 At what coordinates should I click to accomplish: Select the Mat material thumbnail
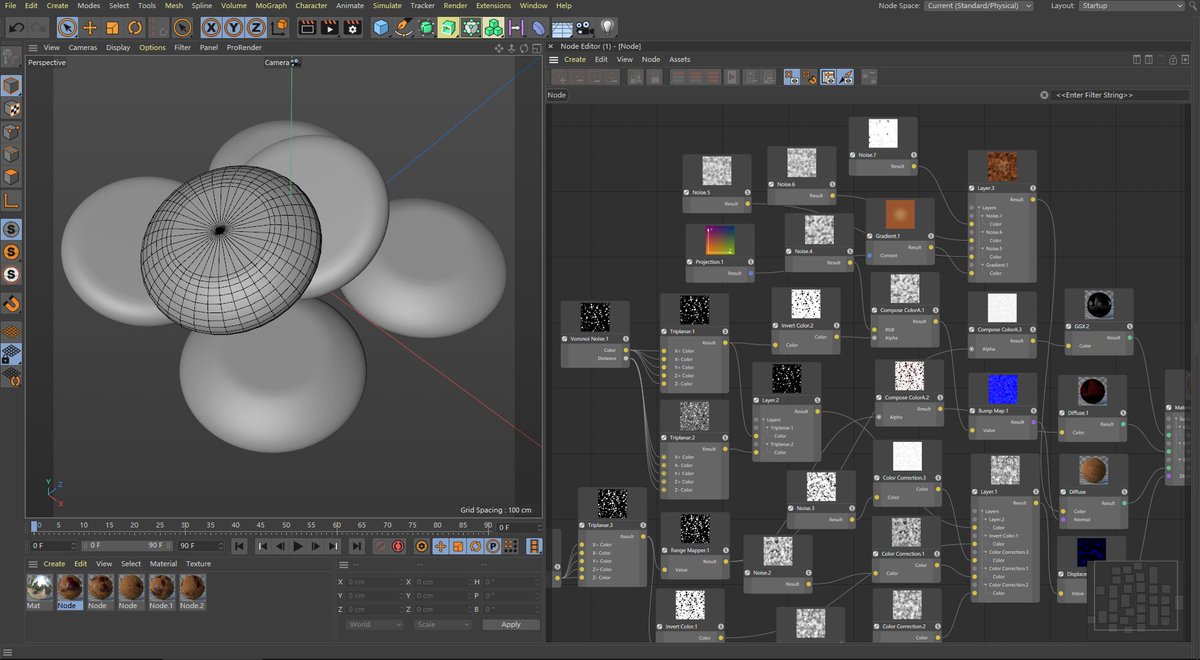[40, 592]
